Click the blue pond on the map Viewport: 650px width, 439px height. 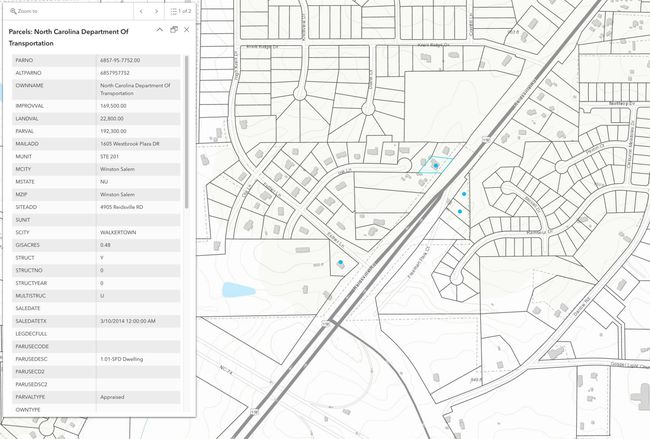[236, 291]
